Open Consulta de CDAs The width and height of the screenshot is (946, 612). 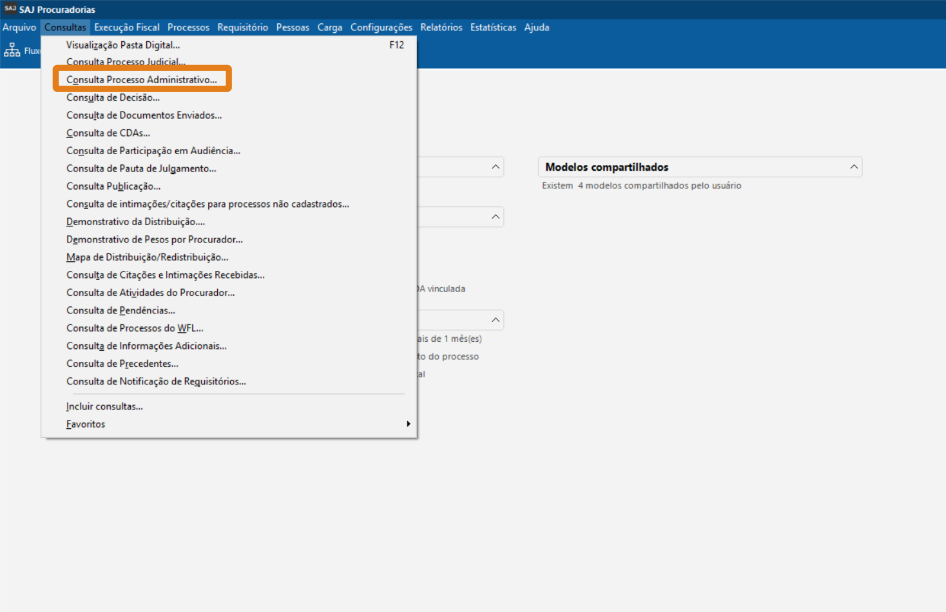108,133
